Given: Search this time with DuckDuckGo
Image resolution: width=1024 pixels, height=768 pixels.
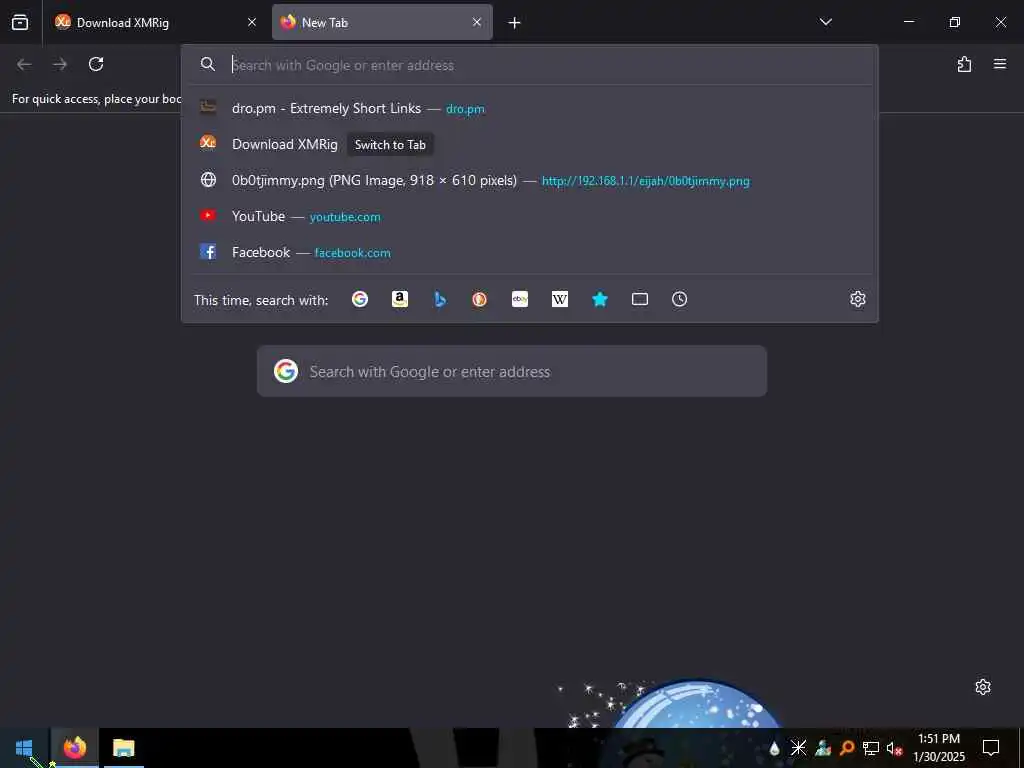Looking at the screenshot, I should click(x=480, y=299).
